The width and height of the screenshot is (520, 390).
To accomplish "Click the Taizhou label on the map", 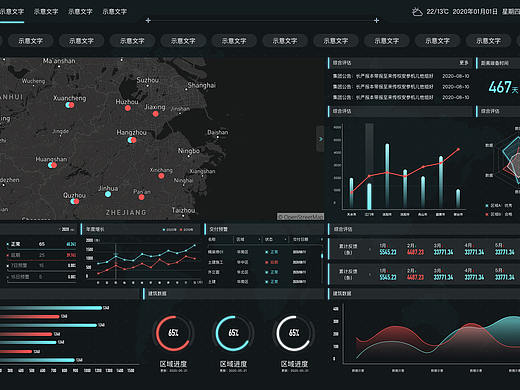I will pos(183,210).
